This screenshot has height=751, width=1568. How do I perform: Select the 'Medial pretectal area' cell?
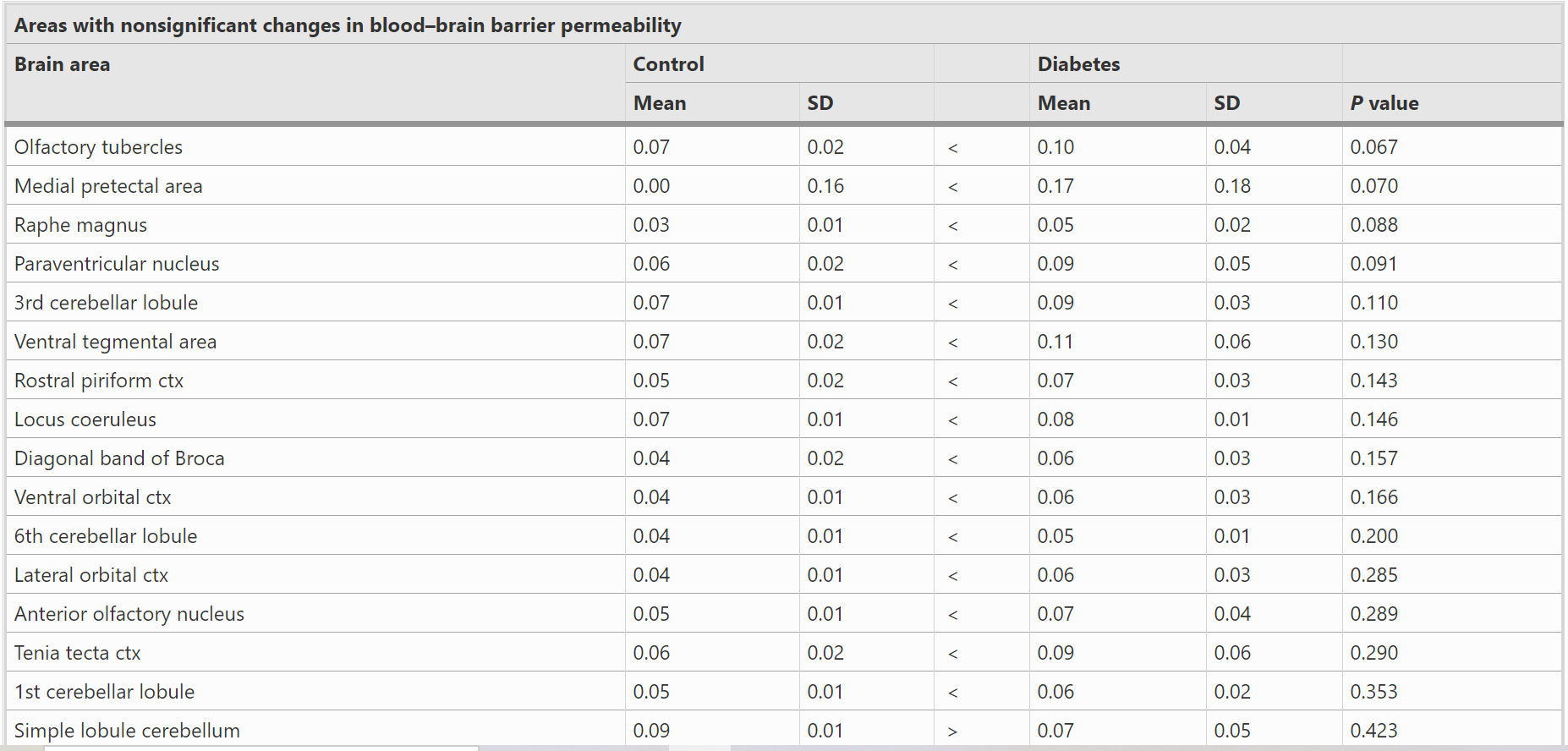[x=108, y=186]
